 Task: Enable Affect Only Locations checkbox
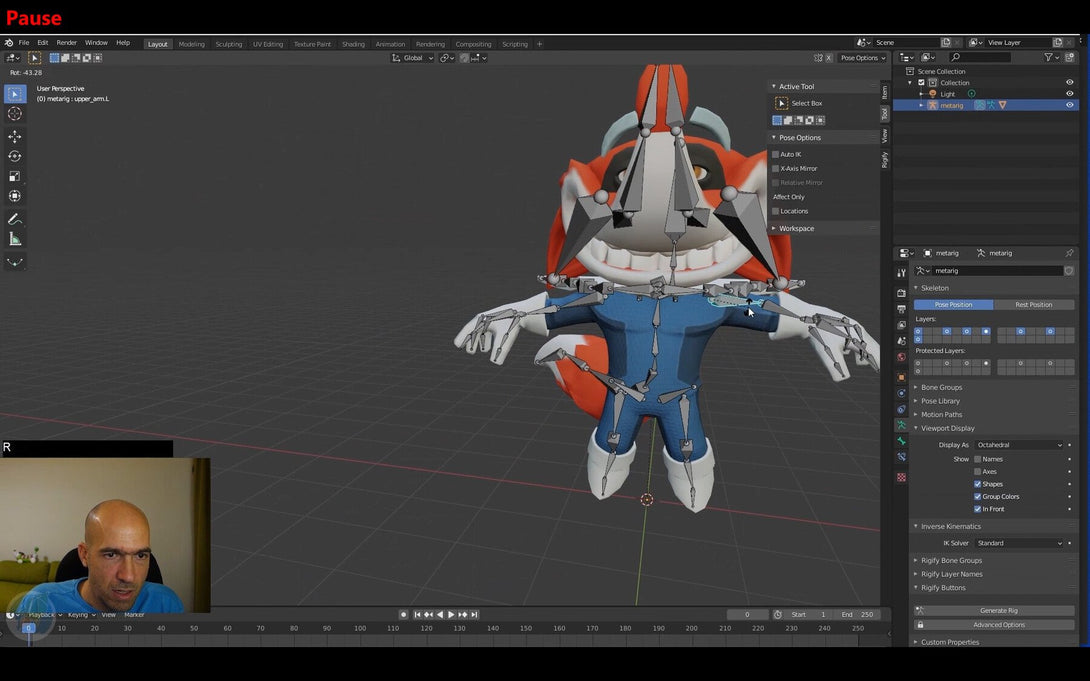coord(776,211)
